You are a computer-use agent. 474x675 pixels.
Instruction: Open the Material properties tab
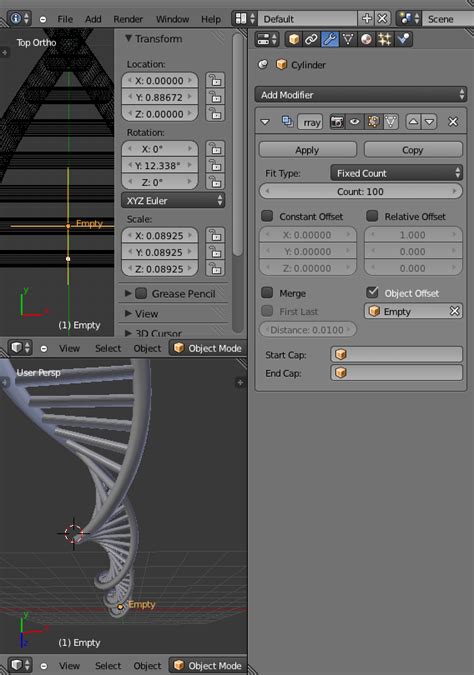(366, 39)
